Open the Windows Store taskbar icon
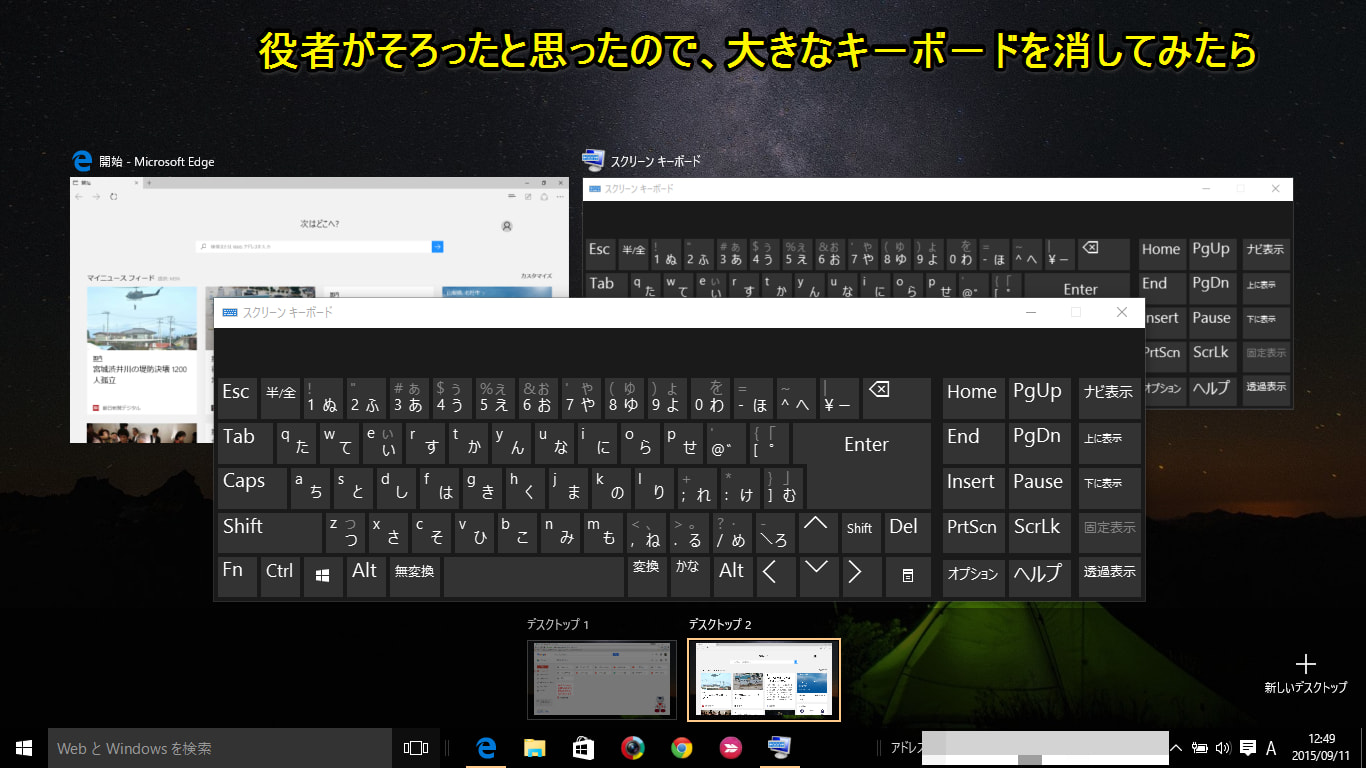 583,748
